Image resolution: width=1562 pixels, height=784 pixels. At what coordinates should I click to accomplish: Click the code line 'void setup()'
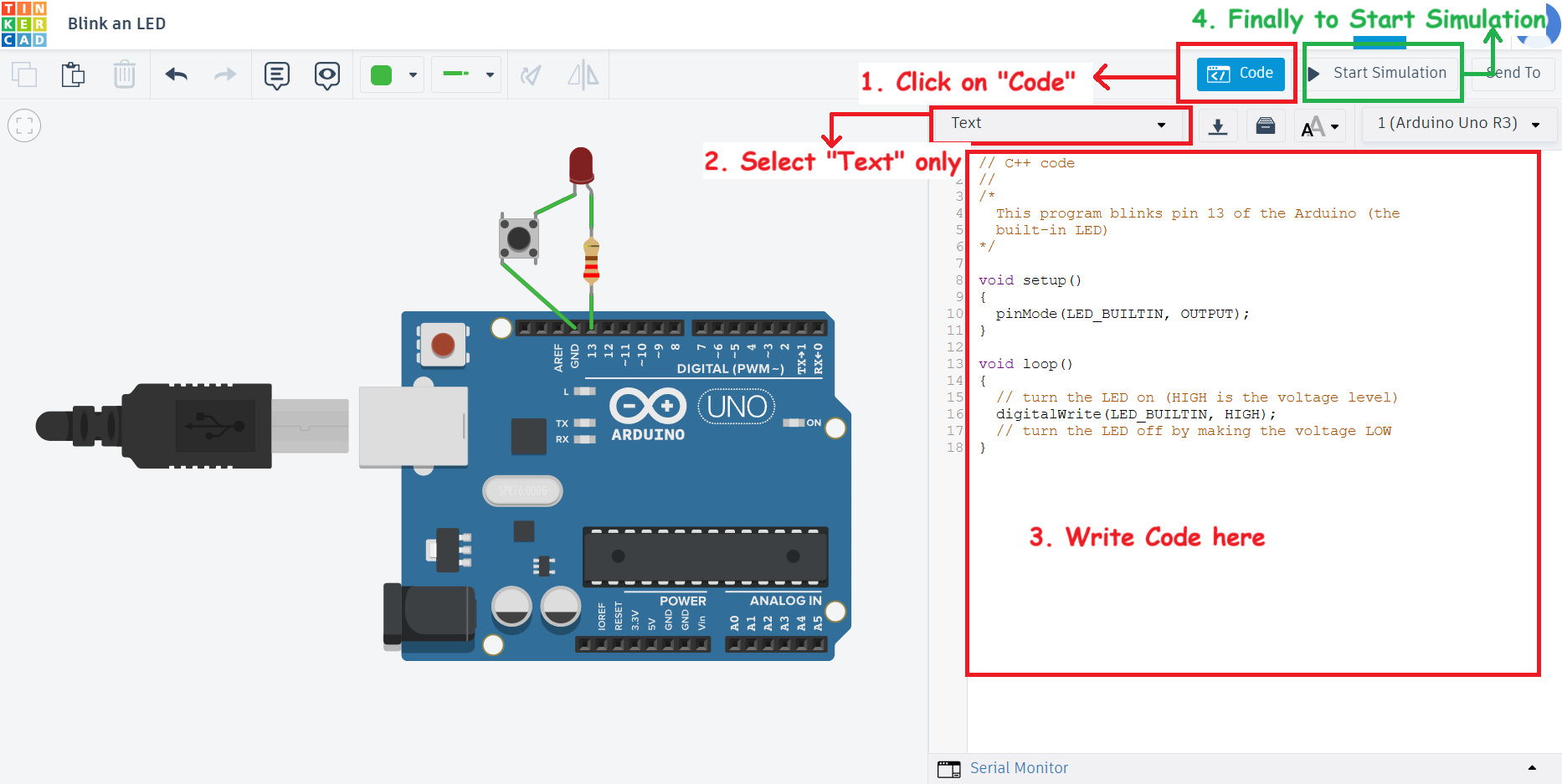tap(1030, 280)
